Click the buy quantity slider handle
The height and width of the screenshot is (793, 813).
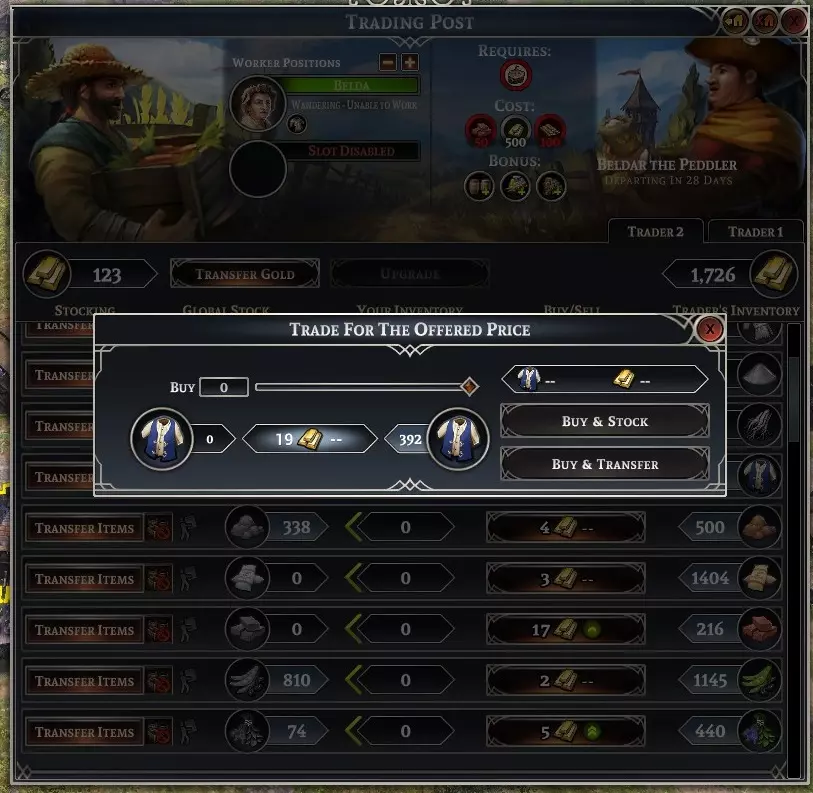(469, 386)
